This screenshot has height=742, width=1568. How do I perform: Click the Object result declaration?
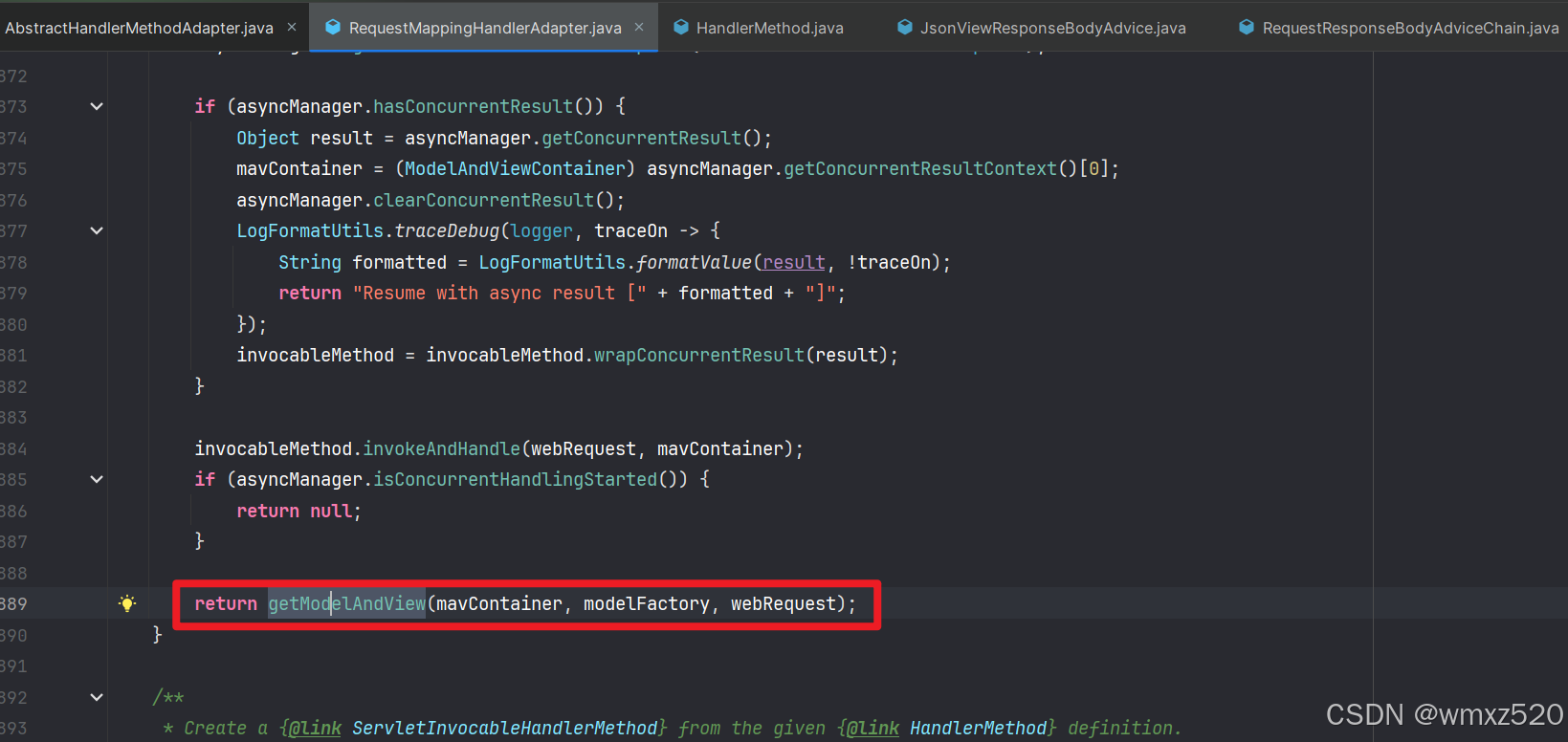pos(304,138)
